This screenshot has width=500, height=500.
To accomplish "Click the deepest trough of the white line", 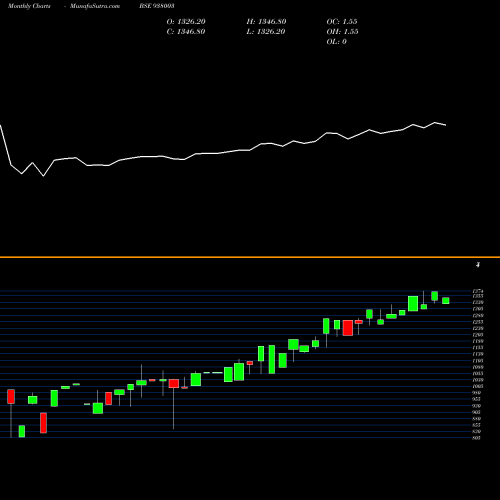I will click(x=43, y=176).
